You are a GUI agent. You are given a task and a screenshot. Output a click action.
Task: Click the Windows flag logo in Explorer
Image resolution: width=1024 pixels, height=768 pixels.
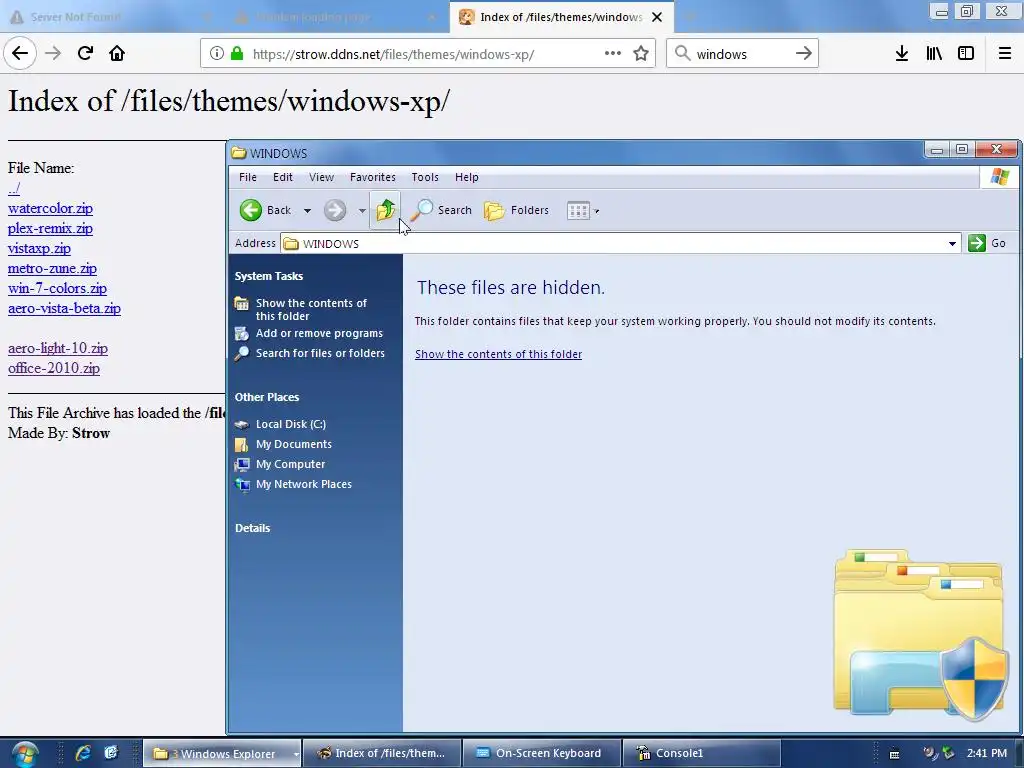click(1000, 177)
